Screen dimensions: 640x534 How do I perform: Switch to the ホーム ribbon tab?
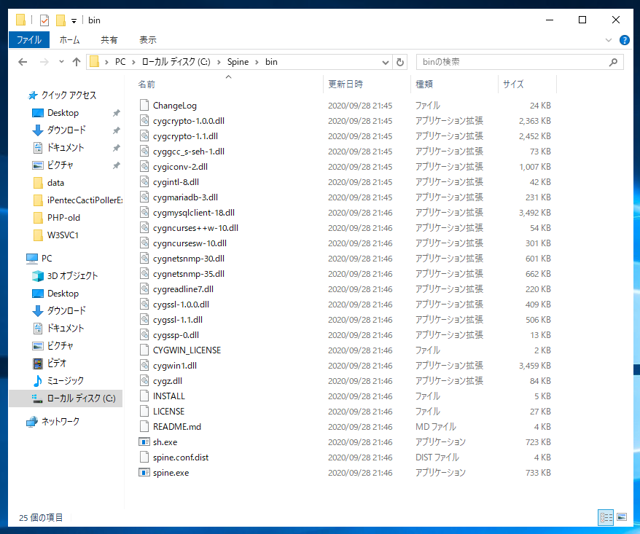click(x=70, y=40)
